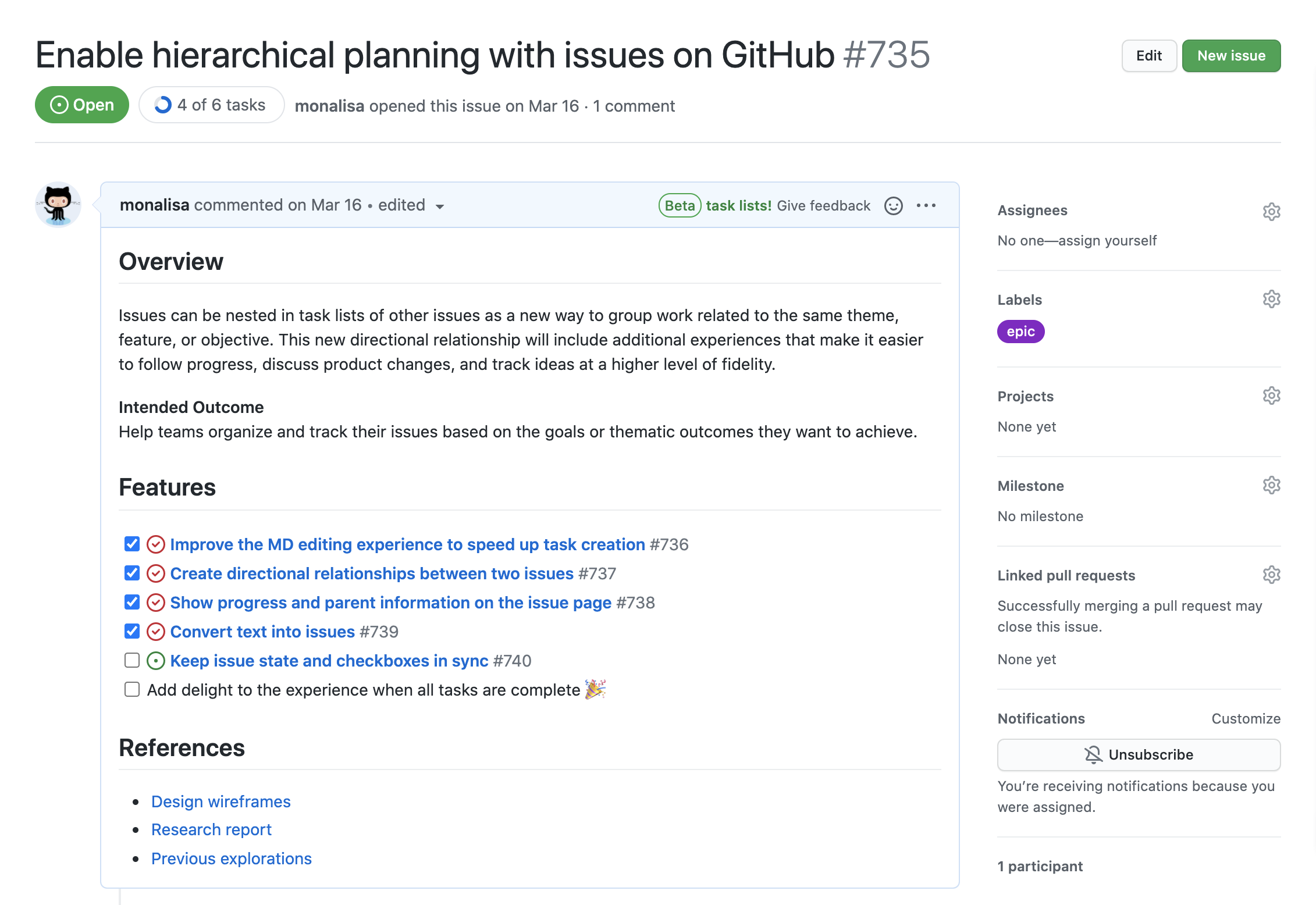Click the 4 of 6 tasks progress pill
Image resolution: width=1316 pixels, height=905 pixels.
click(x=211, y=105)
